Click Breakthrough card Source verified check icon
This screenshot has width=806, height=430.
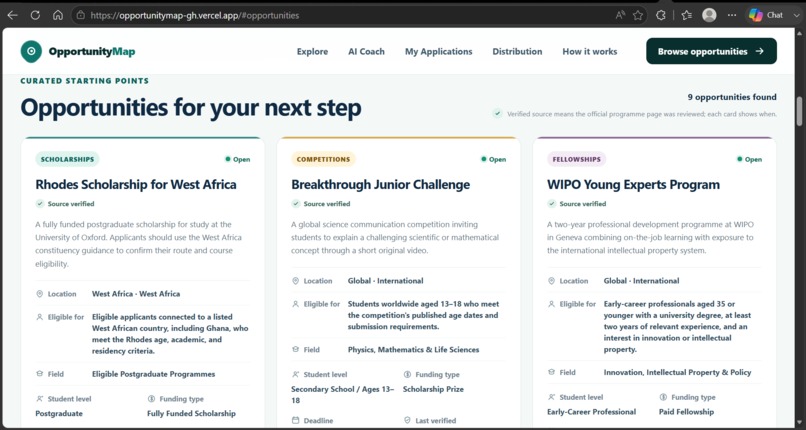296,203
